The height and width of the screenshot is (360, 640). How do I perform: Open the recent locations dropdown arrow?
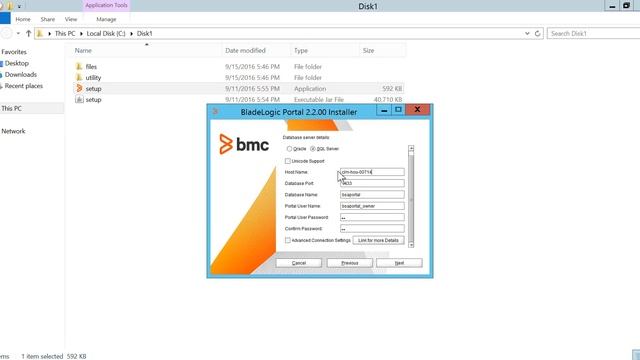point(18,33)
